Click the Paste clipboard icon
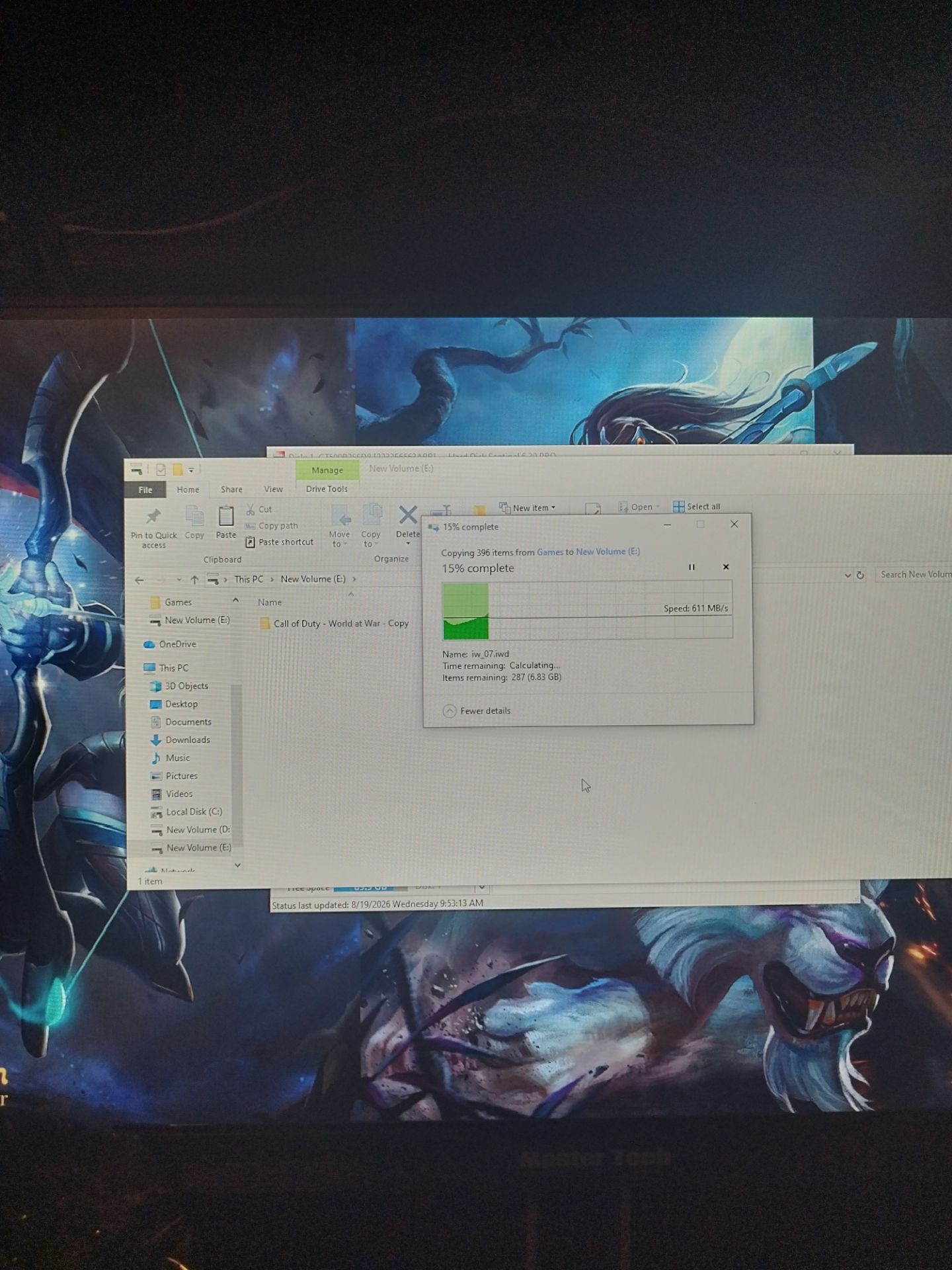The width and height of the screenshot is (952, 1270). coord(226,516)
